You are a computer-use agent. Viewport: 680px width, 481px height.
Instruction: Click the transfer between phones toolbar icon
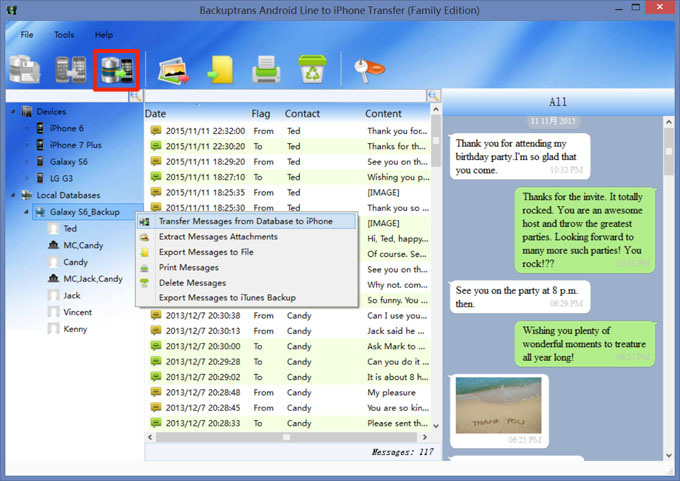71,69
